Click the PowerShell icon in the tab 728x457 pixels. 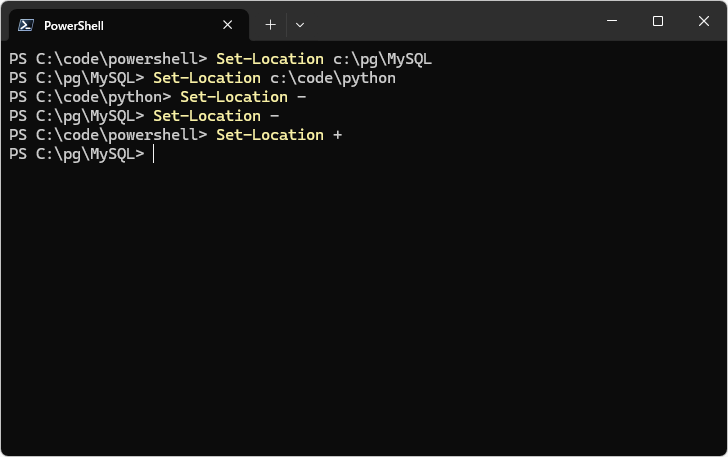26,25
